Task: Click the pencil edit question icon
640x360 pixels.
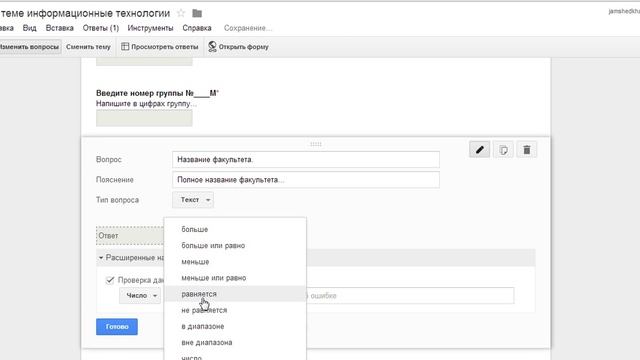Action: (480, 150)
